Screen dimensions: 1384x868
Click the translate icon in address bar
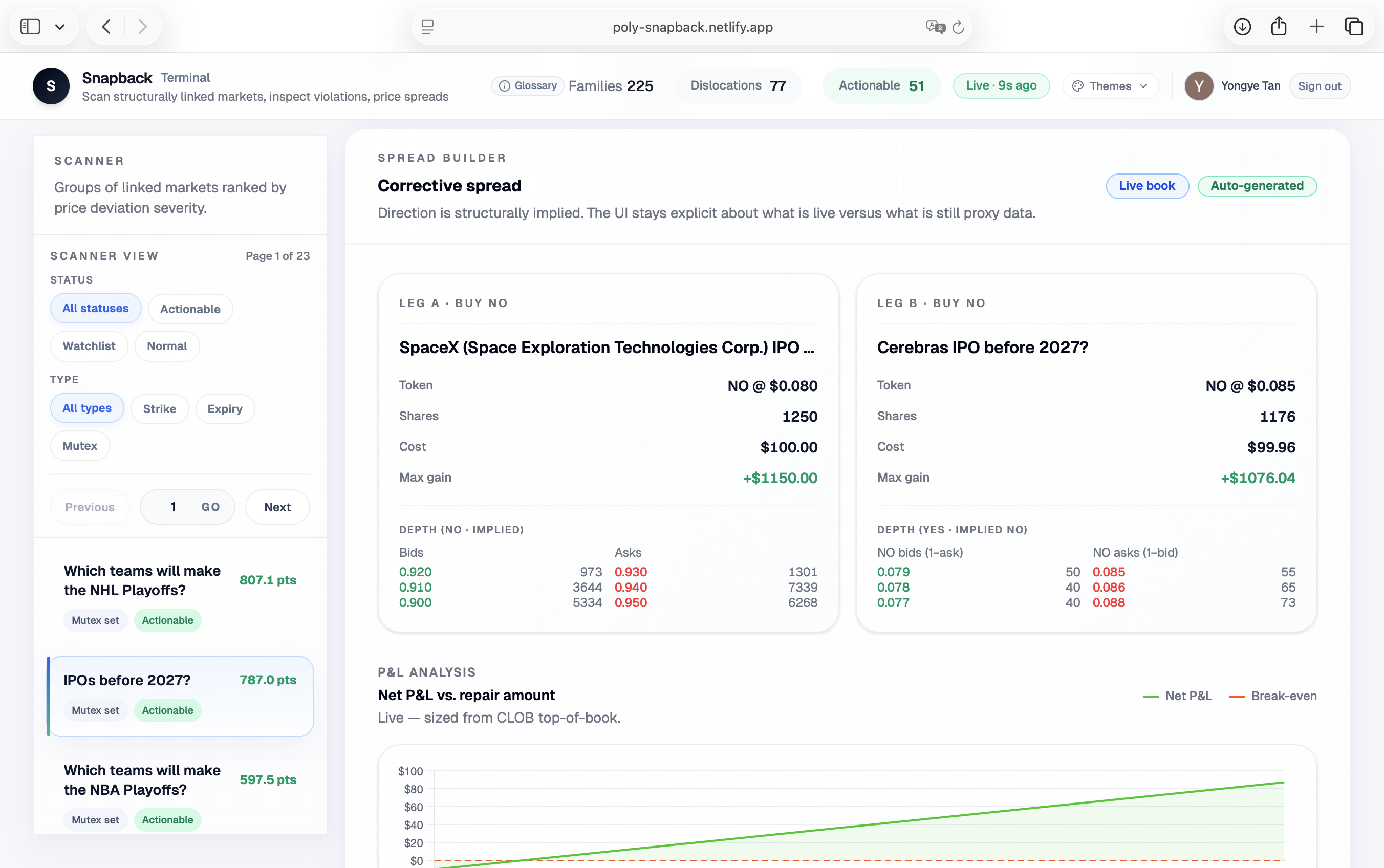click(935, 27)
